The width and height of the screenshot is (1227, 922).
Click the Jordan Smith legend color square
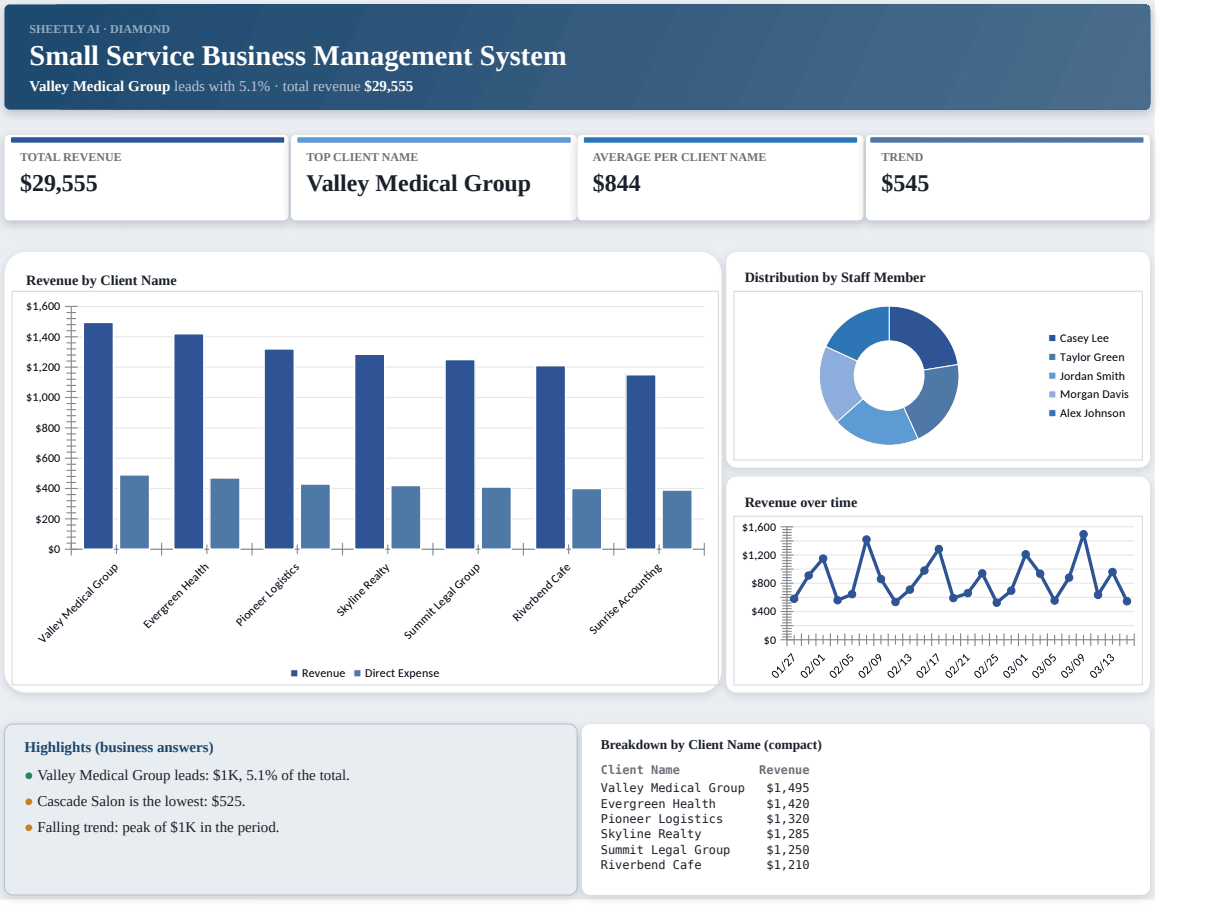(1052, 377)
